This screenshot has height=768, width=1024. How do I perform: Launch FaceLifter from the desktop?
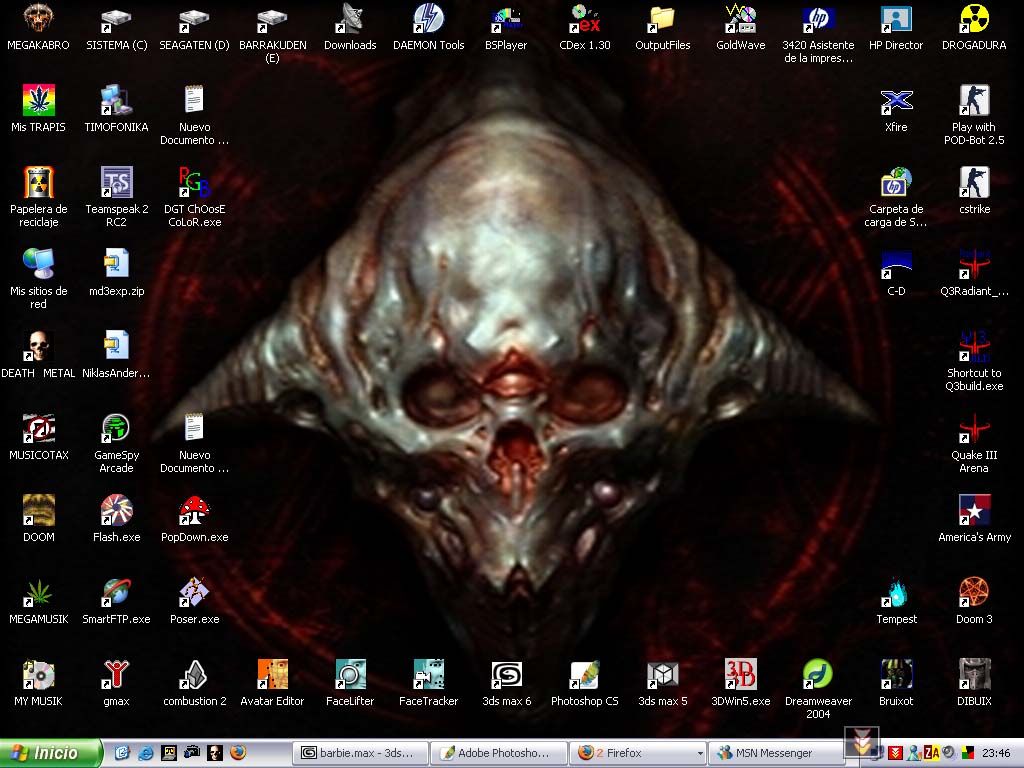click(350, 674)
